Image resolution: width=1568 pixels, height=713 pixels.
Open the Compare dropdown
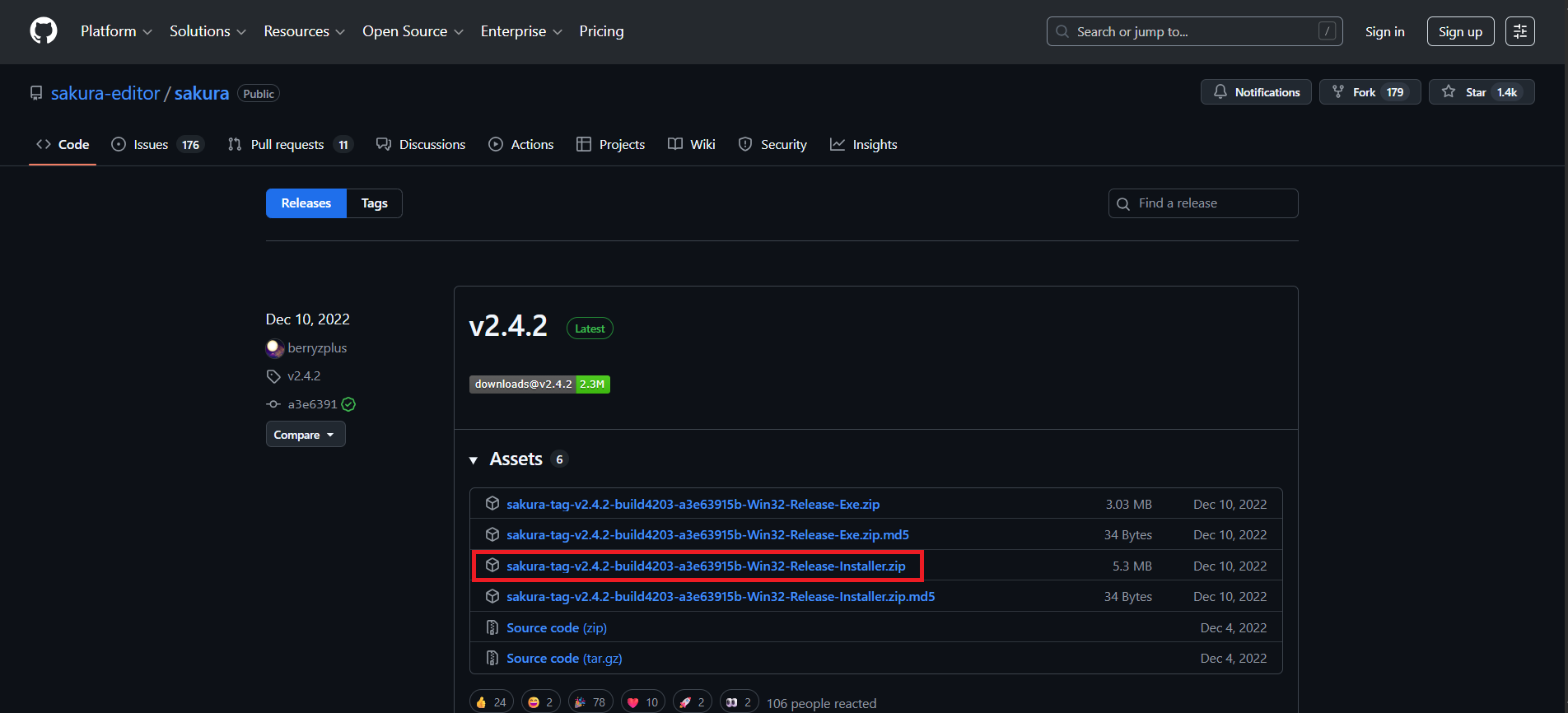click(x=305, y=435)
